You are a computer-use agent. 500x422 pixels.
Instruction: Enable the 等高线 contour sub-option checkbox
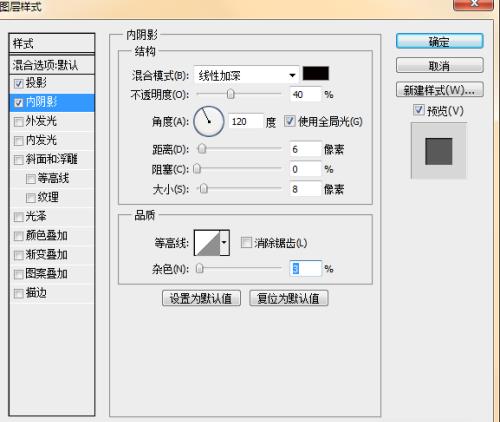coord(31,179)
